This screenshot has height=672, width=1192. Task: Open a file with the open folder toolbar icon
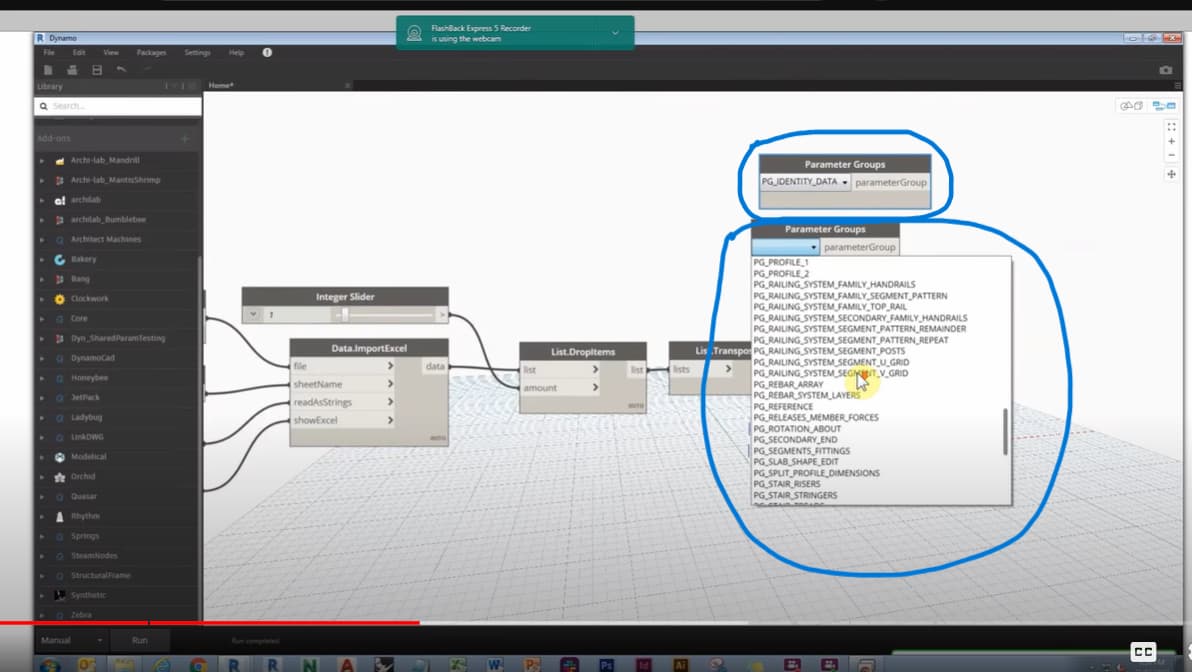(x=73, y=69)
